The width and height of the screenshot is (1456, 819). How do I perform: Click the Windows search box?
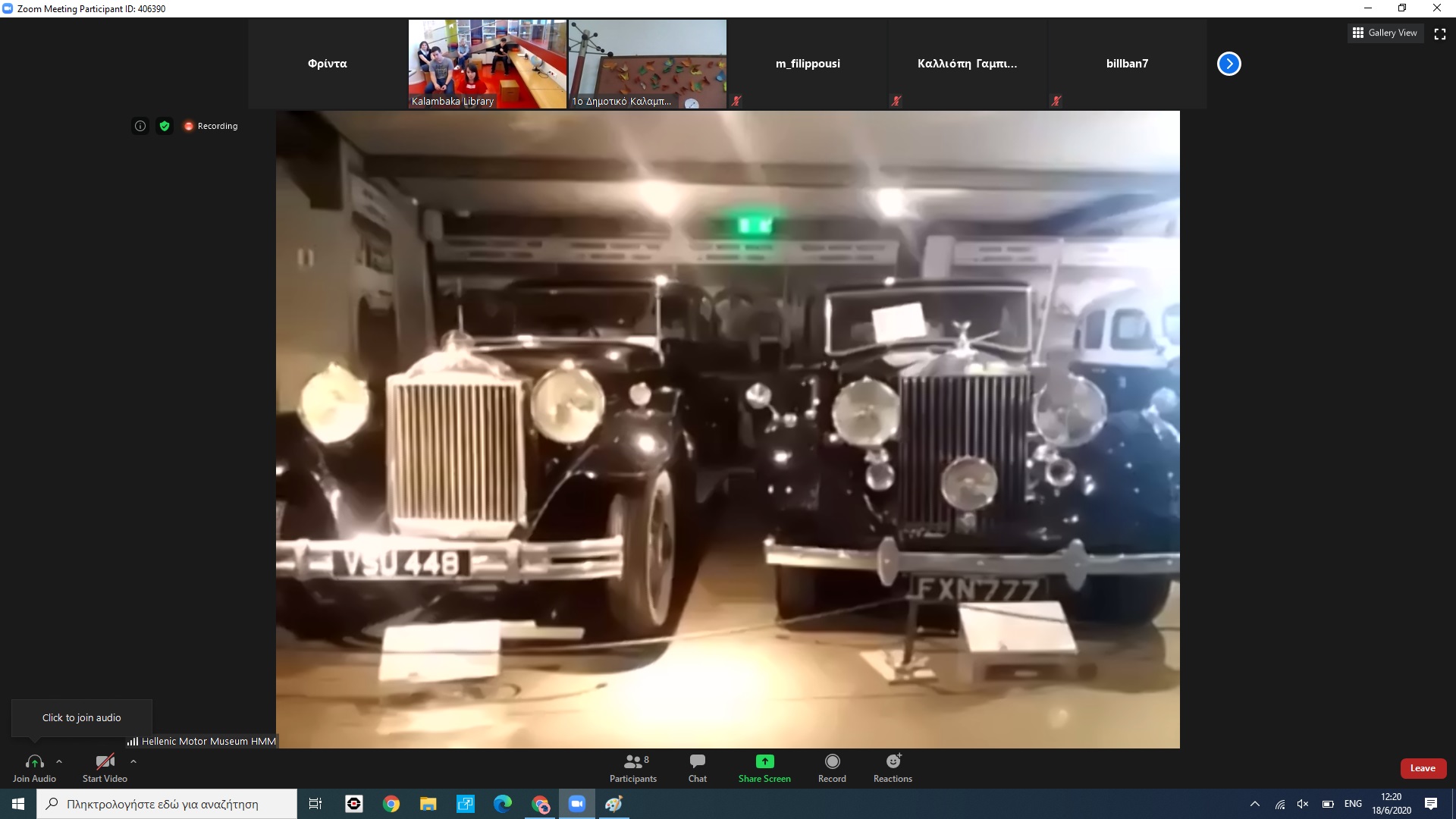pyautogui.click(x=167, y=804)
